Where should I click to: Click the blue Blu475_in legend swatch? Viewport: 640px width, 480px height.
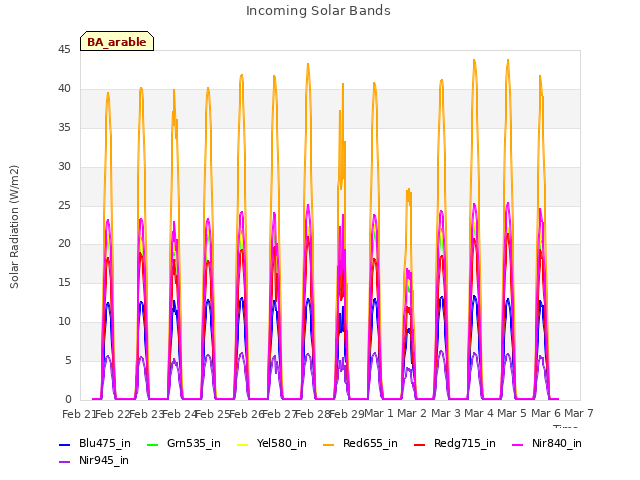point(65,444)
